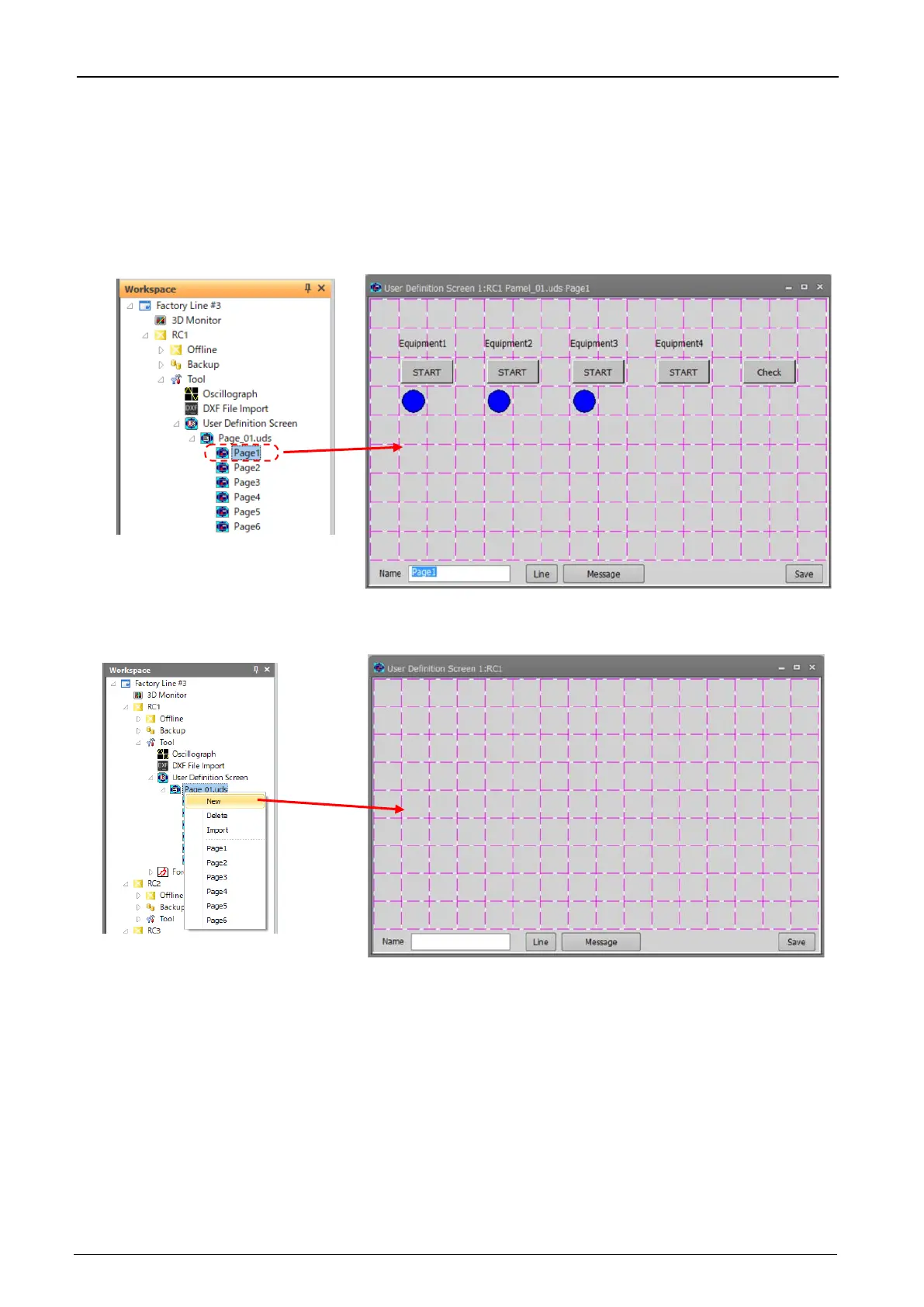Click the Backup icon under RC1 in orange-header Workspace

(176, 365)
